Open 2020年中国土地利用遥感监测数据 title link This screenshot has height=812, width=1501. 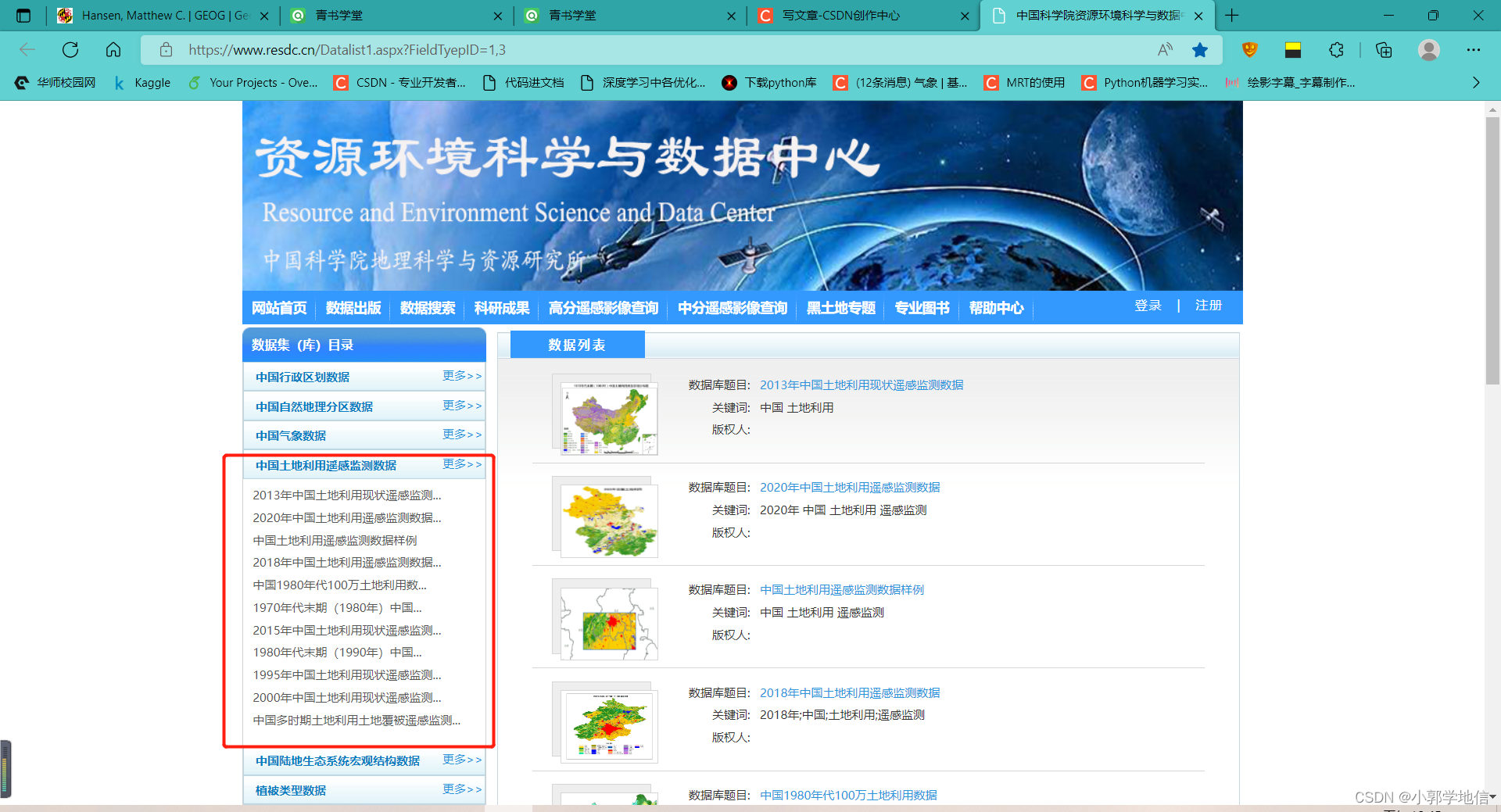850,488
